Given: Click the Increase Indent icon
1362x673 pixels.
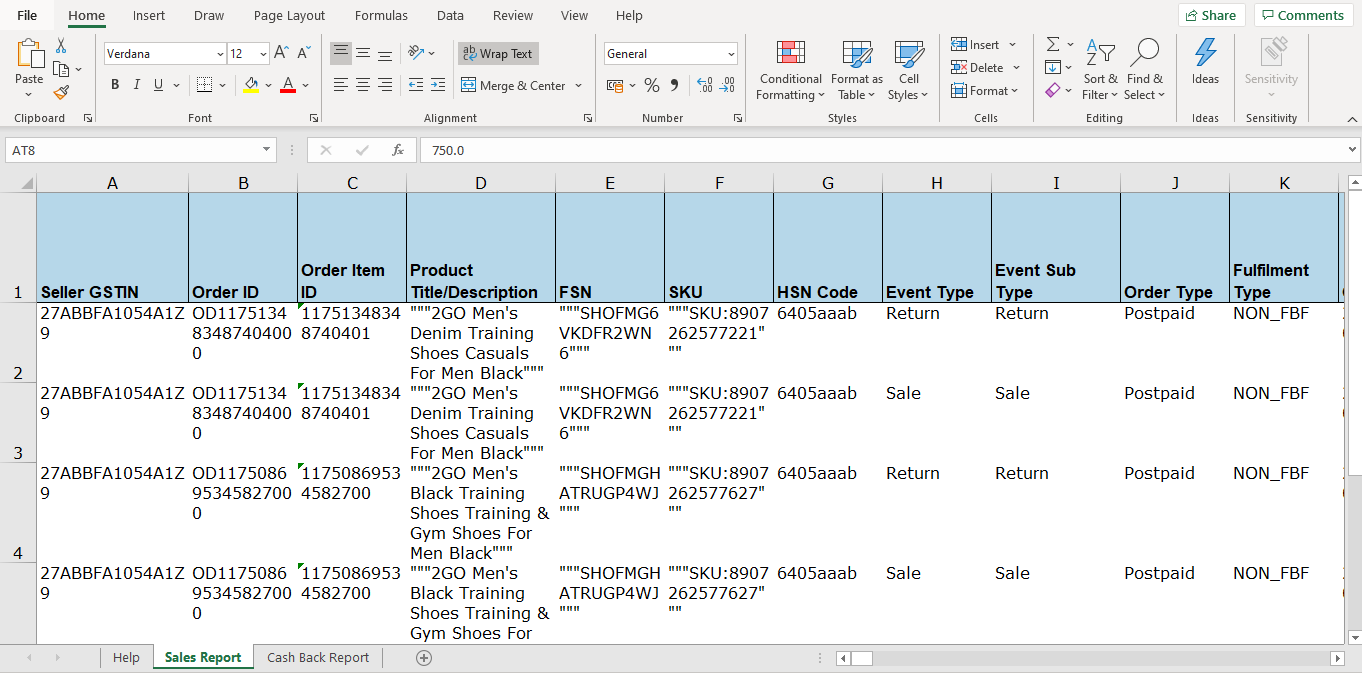Looking at the screenshot, I should [x=438, y=85].
